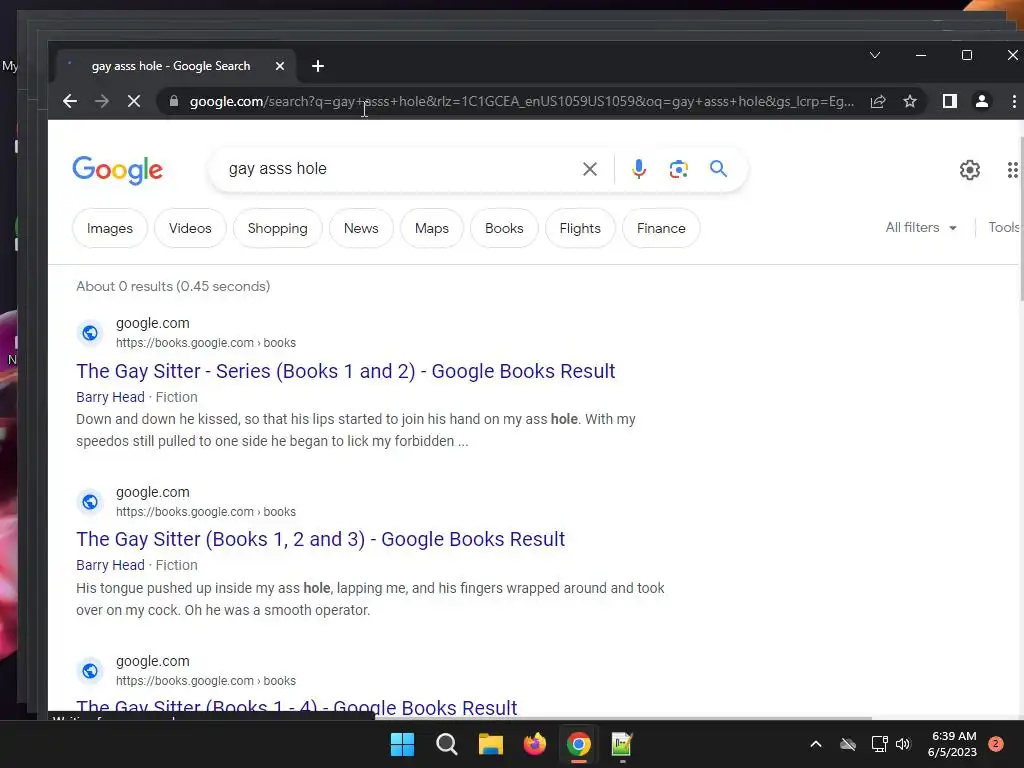Click 'About 0 results' stats text
The height and width of the screenshot is (768, 1024).
173,286
